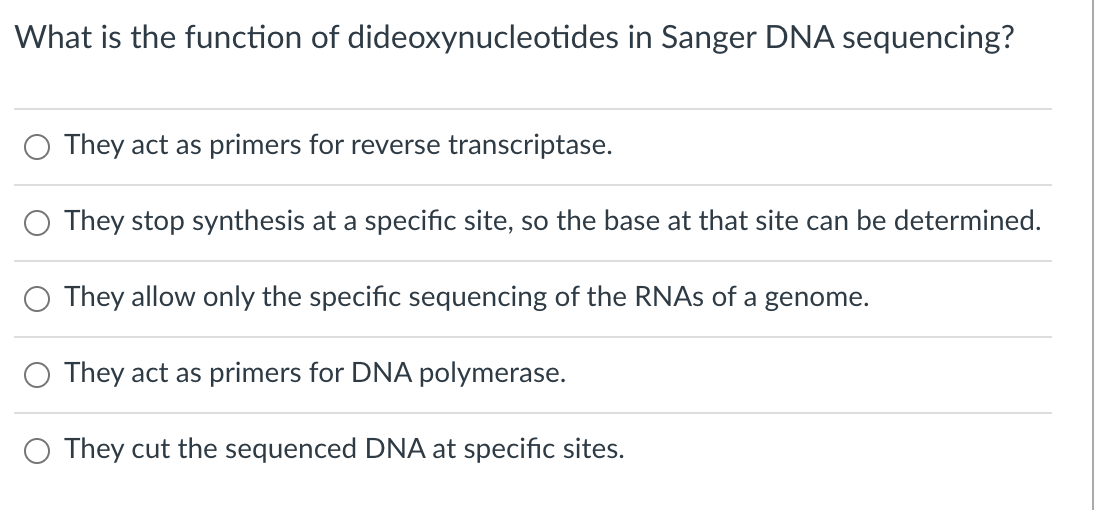Click the word 'genome.' in third answer
1098x510 pixels.
coord(816,298)
